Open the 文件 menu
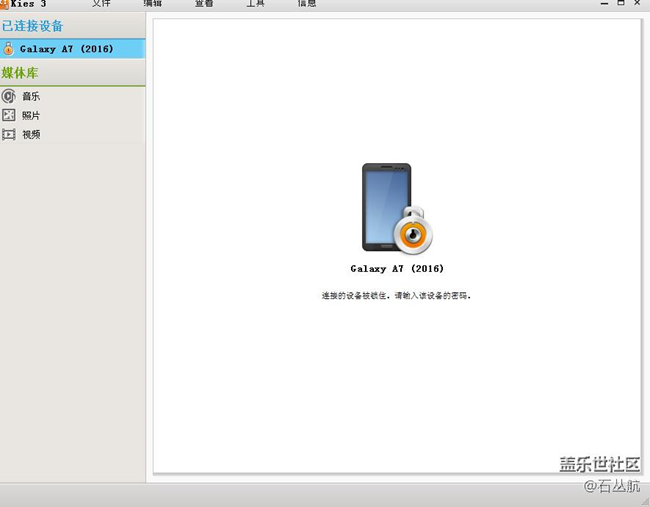This screenshot has height=507, width=650. point(101,3)
